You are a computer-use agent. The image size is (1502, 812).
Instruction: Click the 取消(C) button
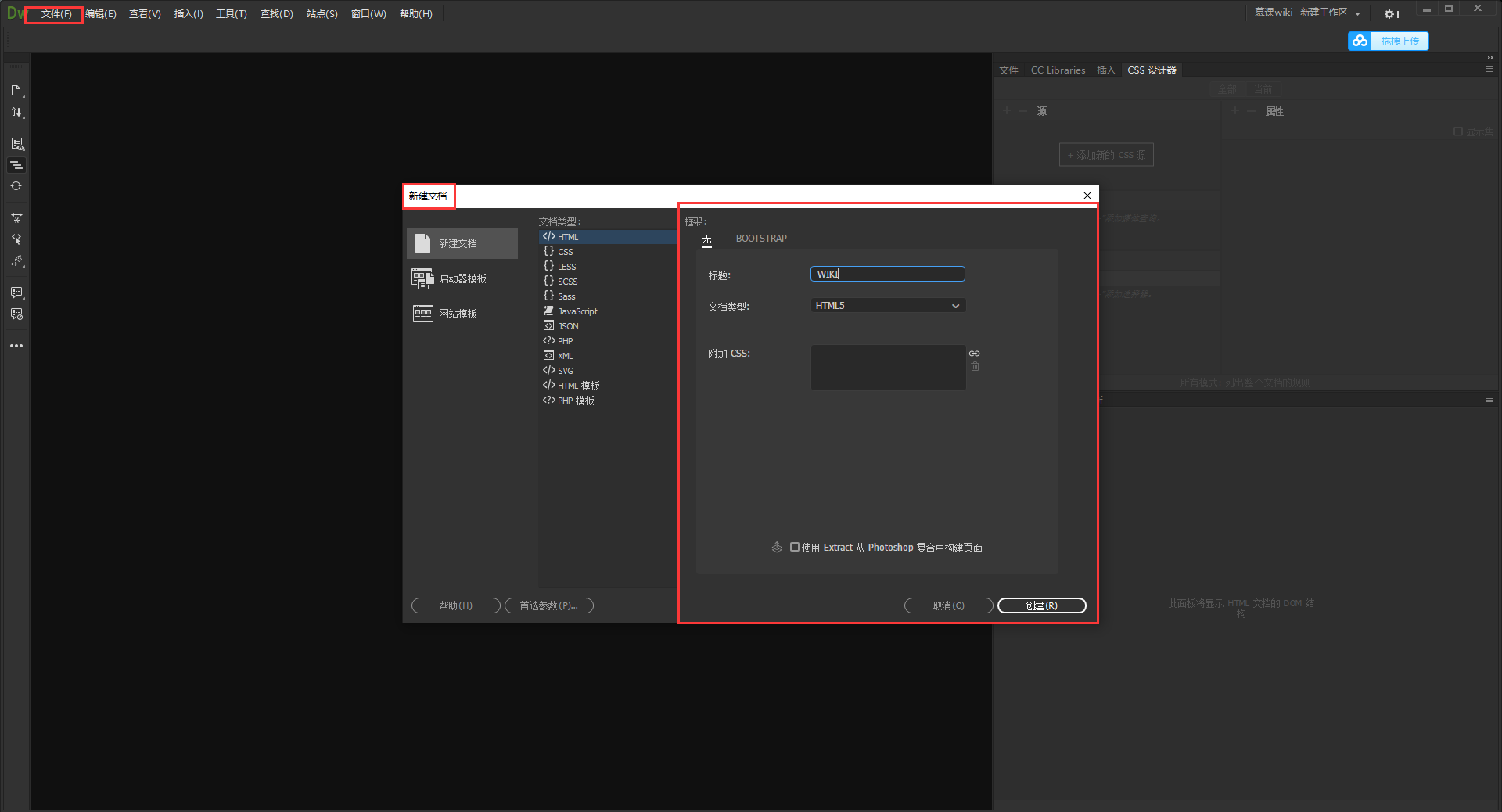[948, 605]
